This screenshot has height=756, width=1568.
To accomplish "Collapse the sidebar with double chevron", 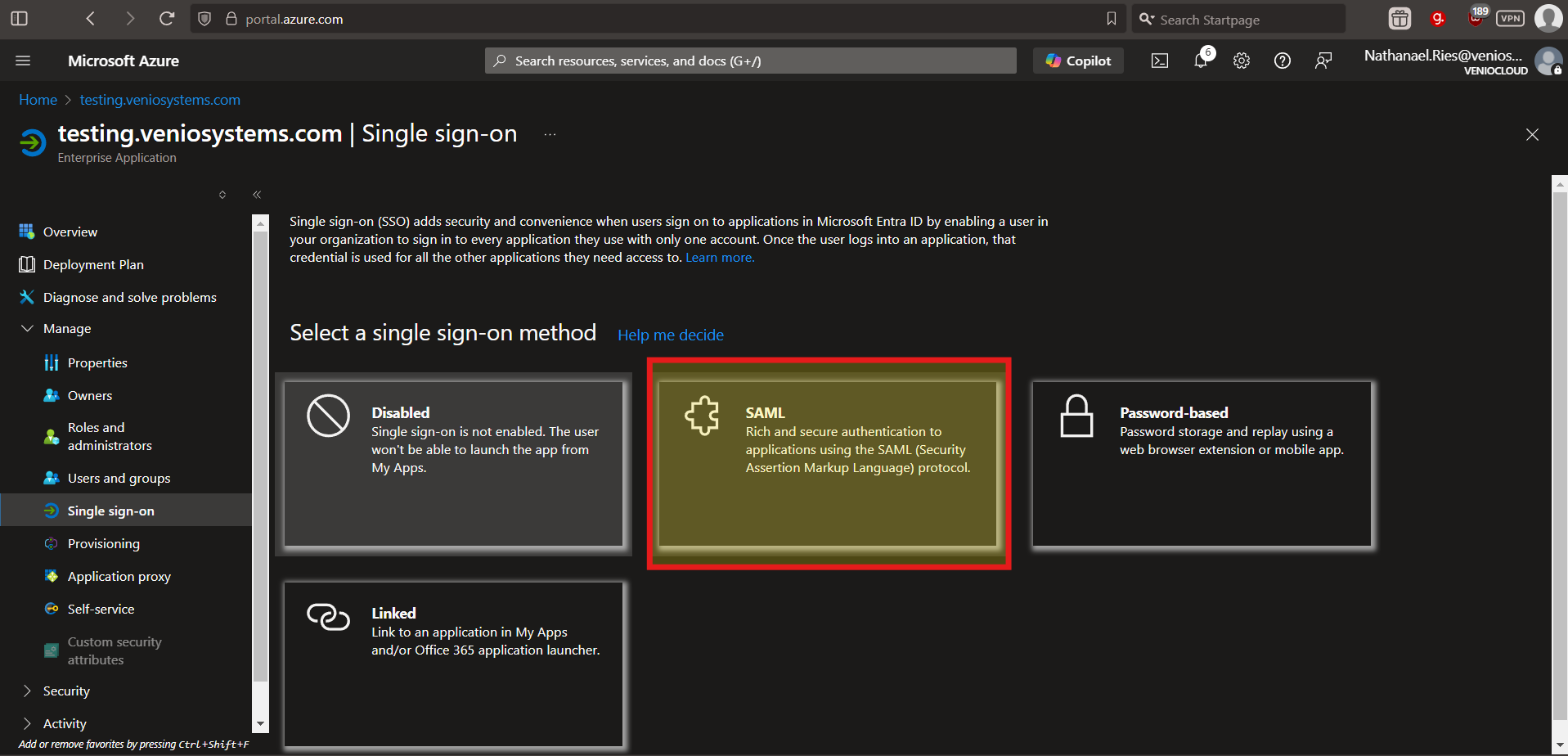I will (257, 194).
